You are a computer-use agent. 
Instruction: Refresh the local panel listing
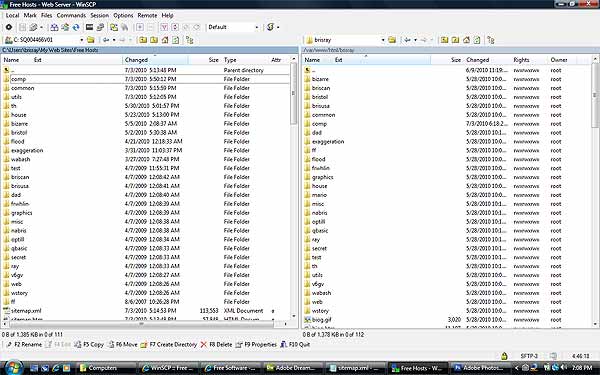point(176,40)
